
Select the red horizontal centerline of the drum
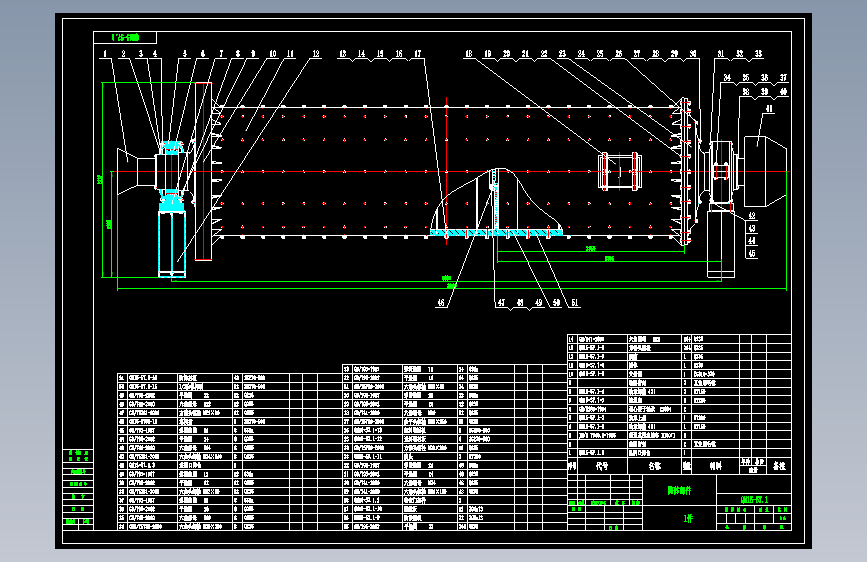tap(450, 171)
